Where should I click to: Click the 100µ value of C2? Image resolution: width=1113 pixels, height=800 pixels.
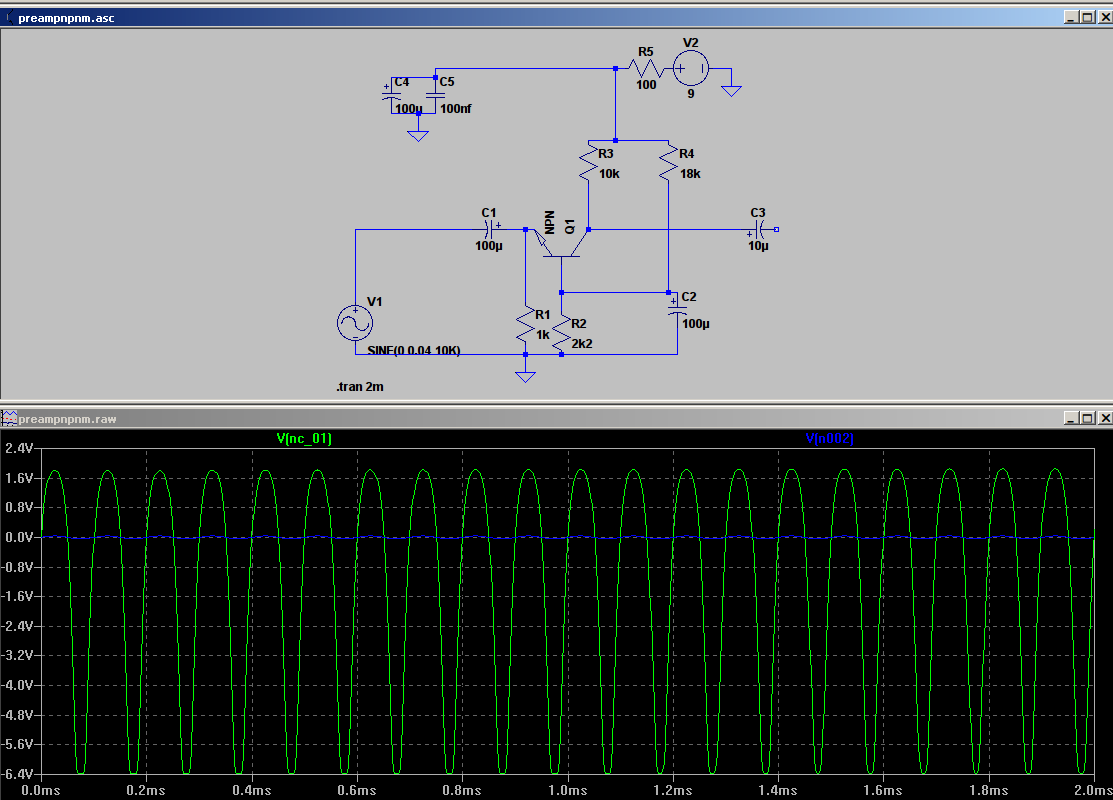point(696,324)
